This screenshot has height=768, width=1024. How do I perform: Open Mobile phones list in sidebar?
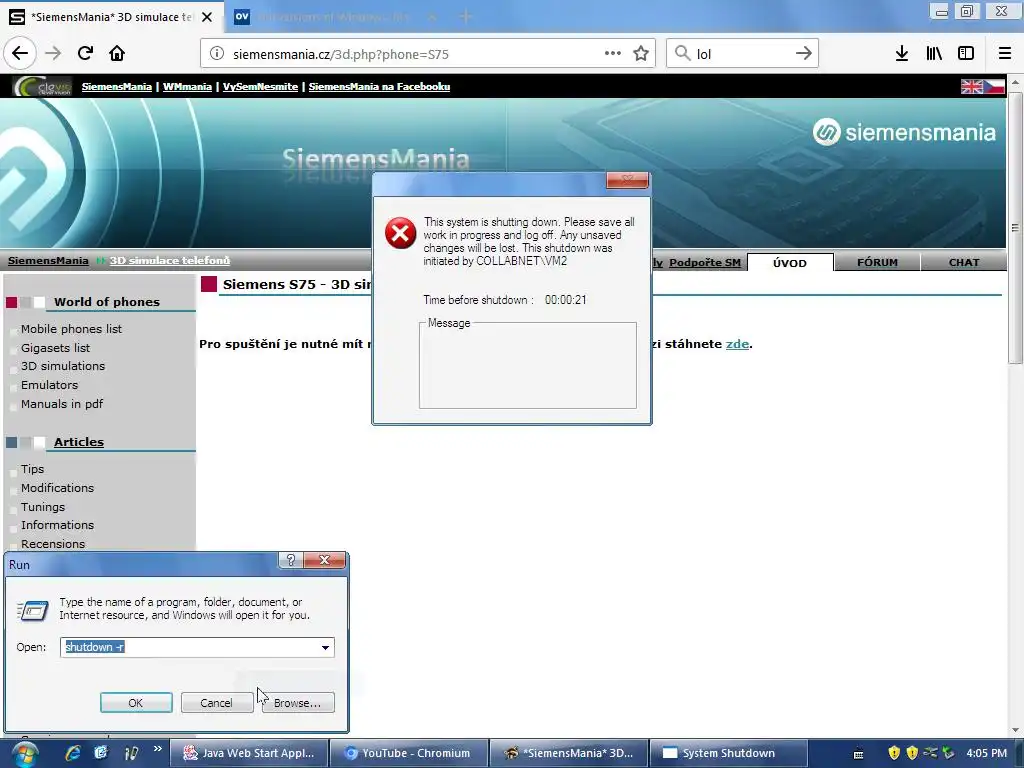click(x=71, y=329)
